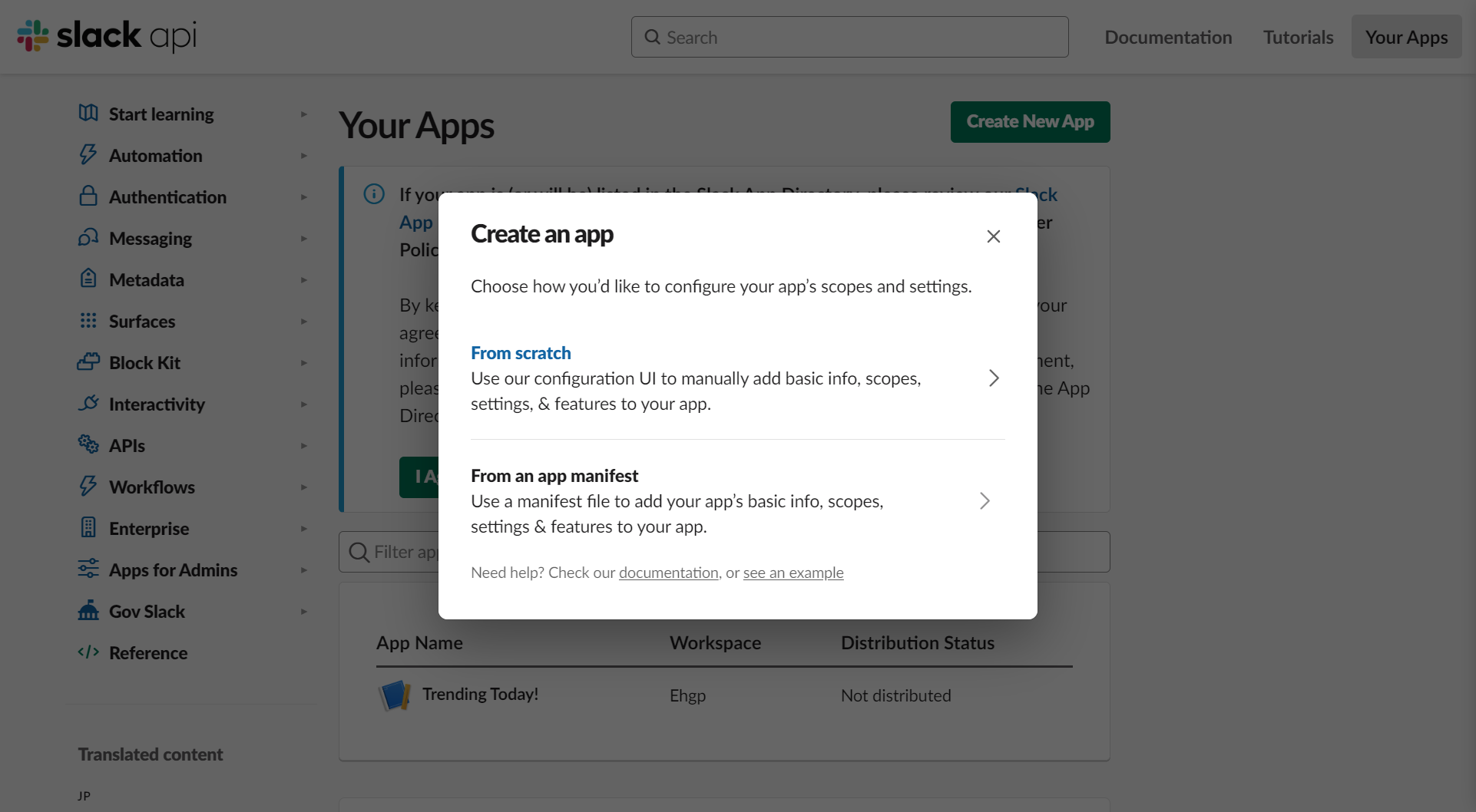Open the From an app manifest chevron
The height and width of the screenshot is (812, 1476).
985,501
